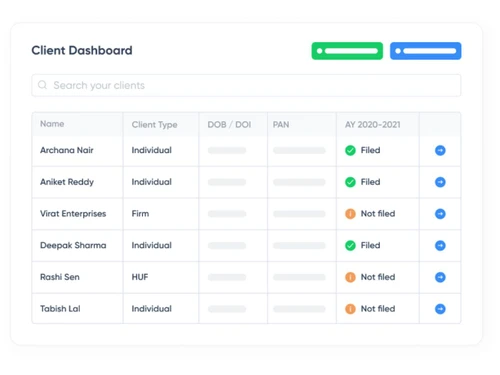Image resolution: width=500 pixels, height=375 pixels.
Task: Click the blue header button
Action: pyautogui.click(x=425, y=51)
